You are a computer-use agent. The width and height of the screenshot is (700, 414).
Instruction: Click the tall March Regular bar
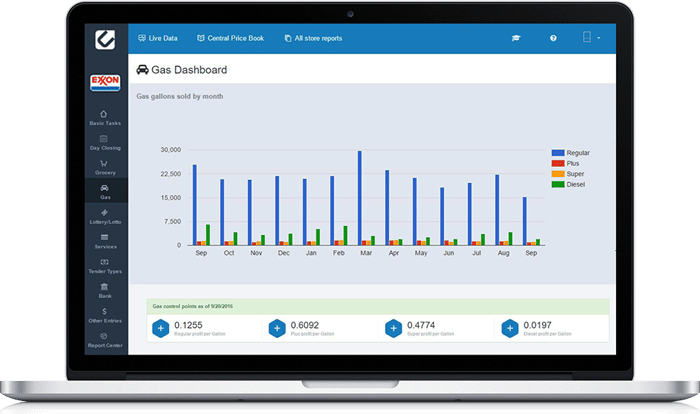(x=359, y=198)
